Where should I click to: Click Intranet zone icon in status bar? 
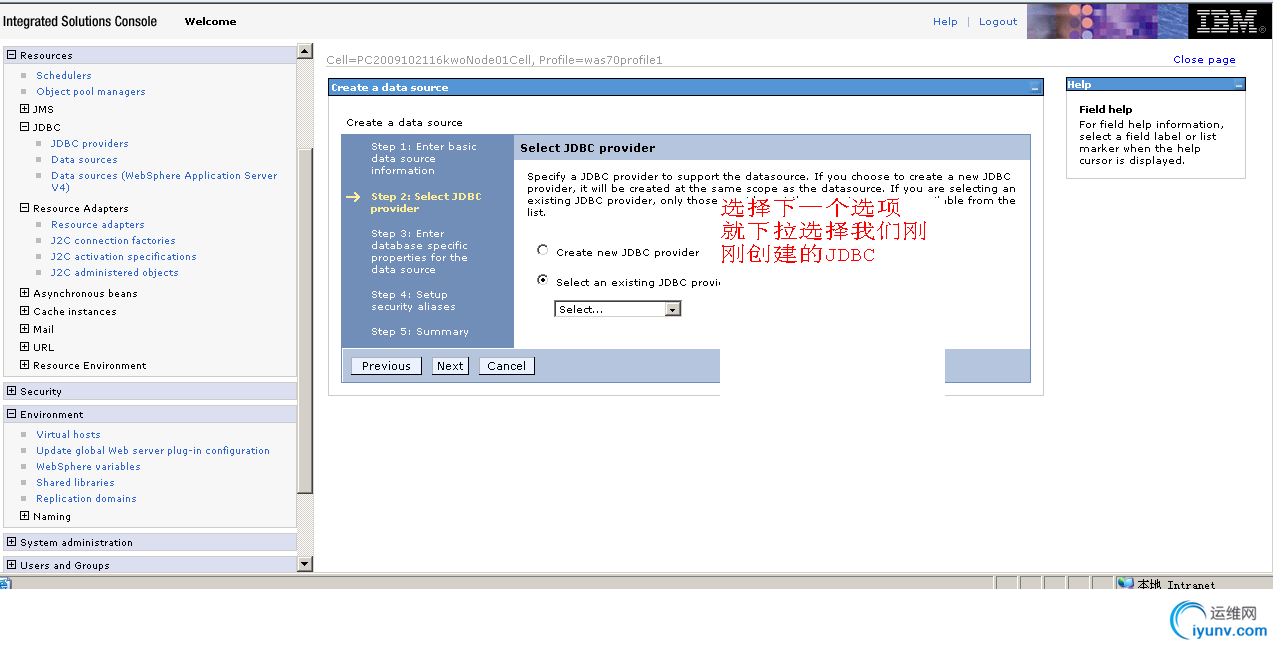pyautogui.click(x=1125, y=584)
